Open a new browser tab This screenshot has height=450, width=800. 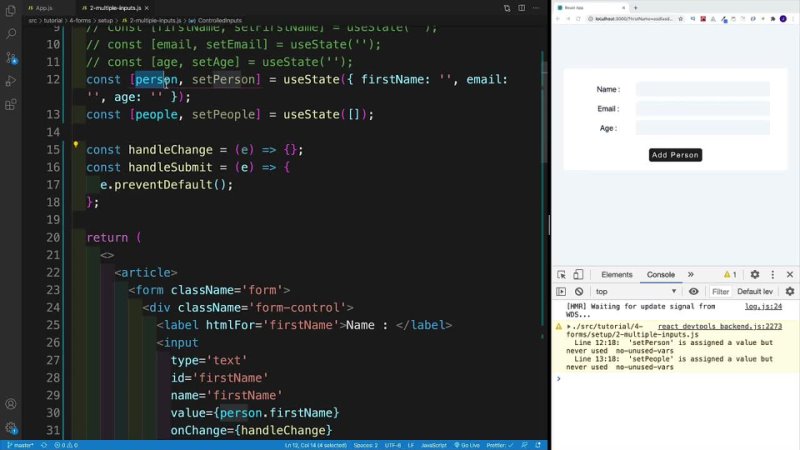pos(636,8)
